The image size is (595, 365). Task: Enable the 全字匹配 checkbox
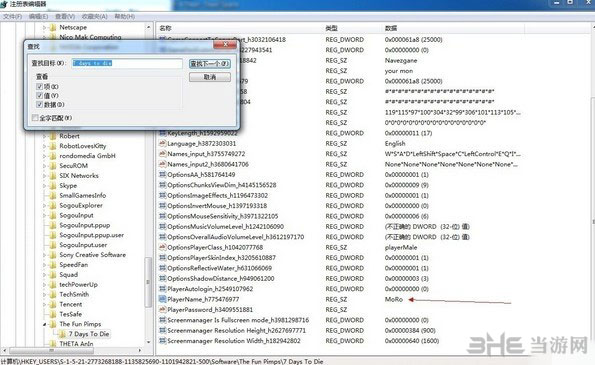point(35,118)
